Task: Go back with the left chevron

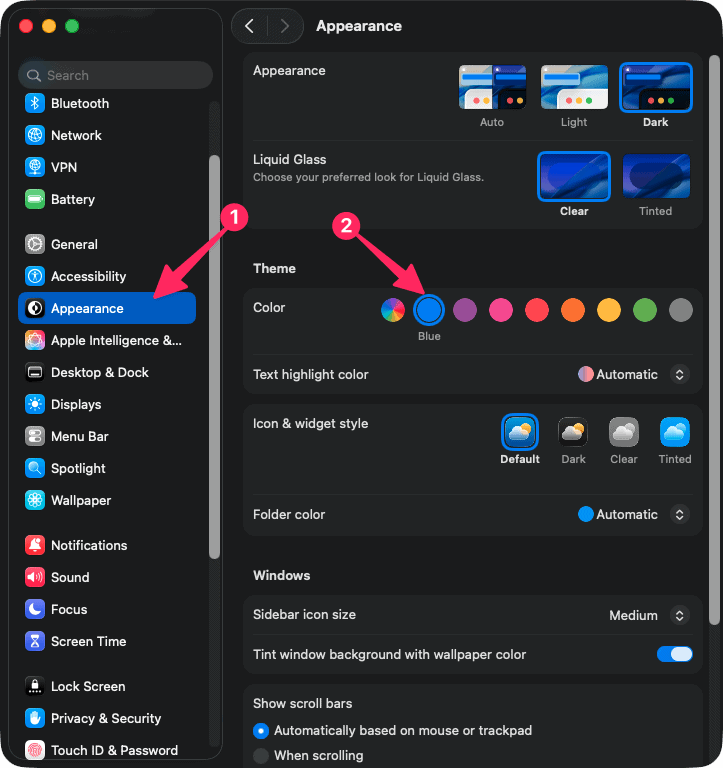Action: click(249, 26)
